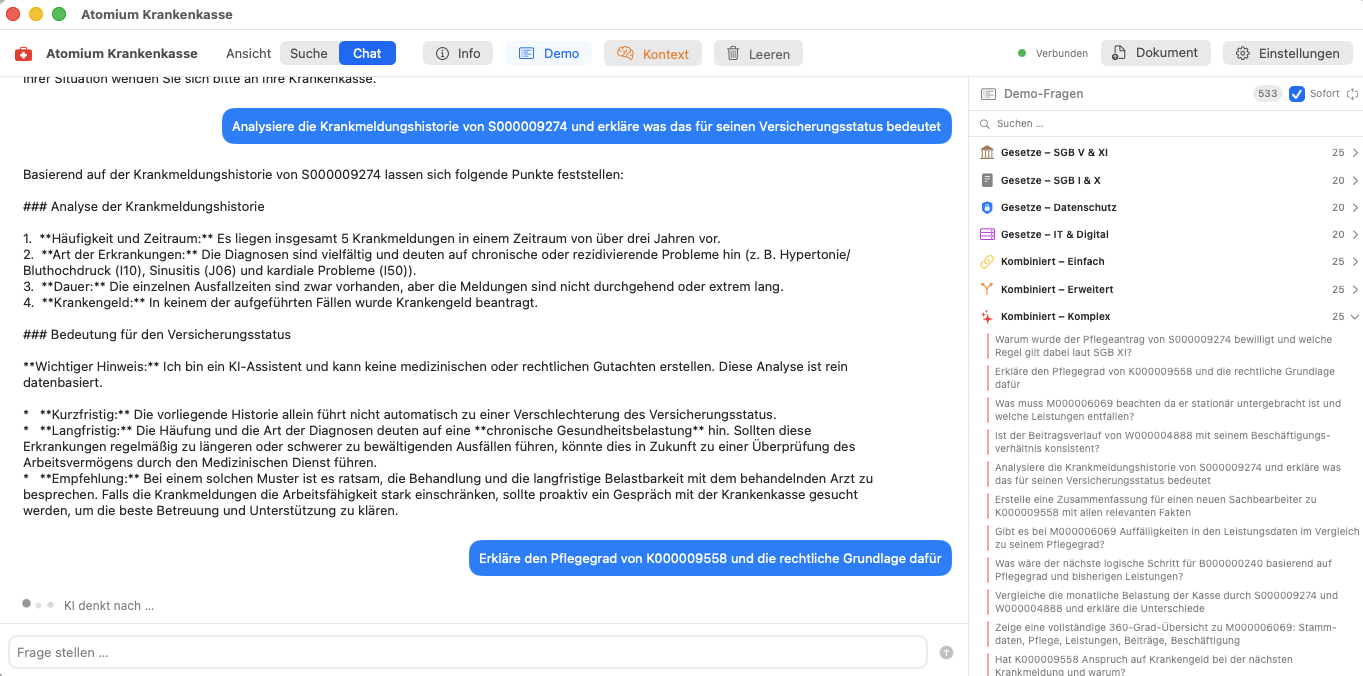The width and height of the screenshot is (1363, 676).
Task: Click the branch icon of Kombiniert – Erweitert
Action: 987,290
